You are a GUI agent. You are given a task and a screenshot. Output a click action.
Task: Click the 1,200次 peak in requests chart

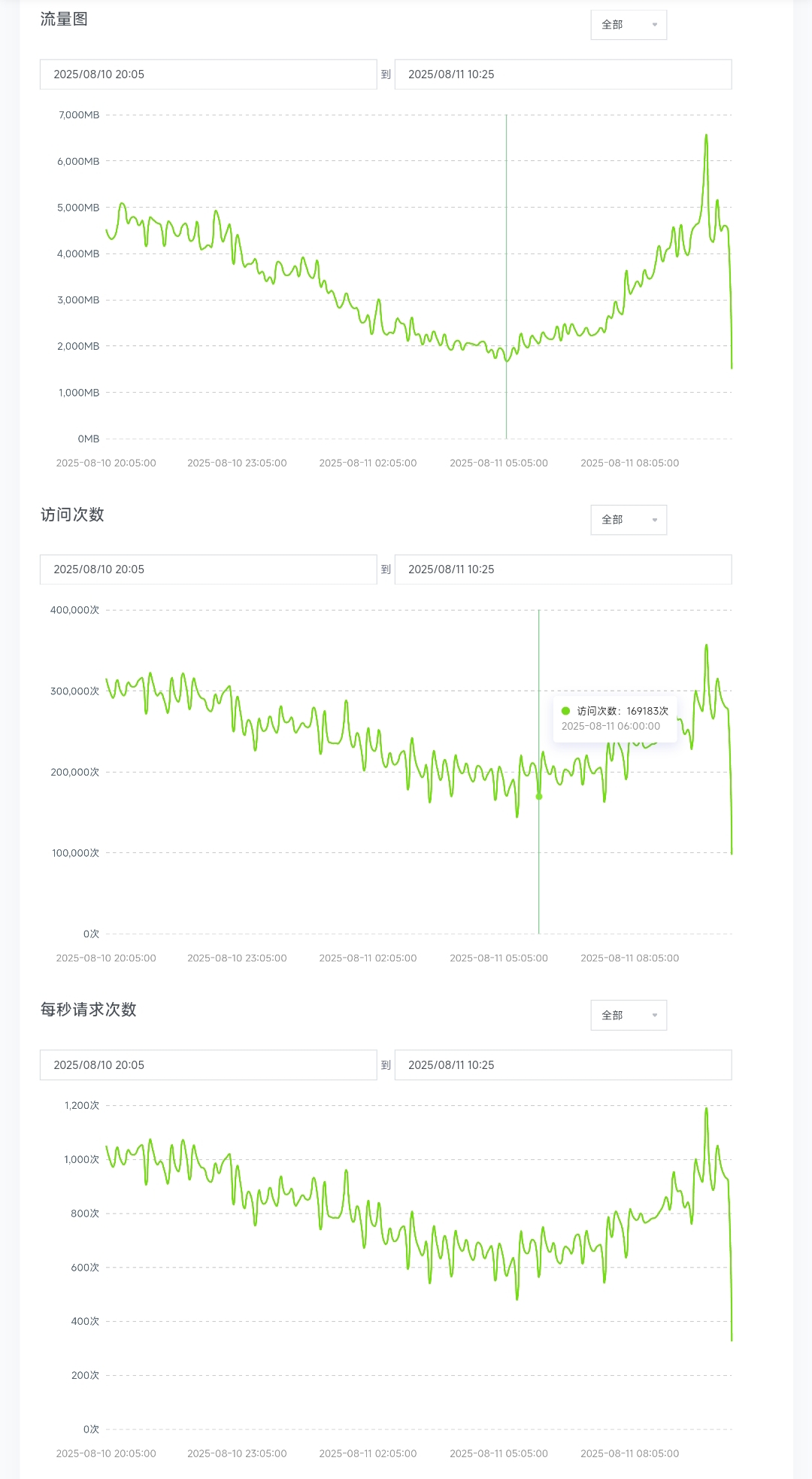pos(706,1109)
